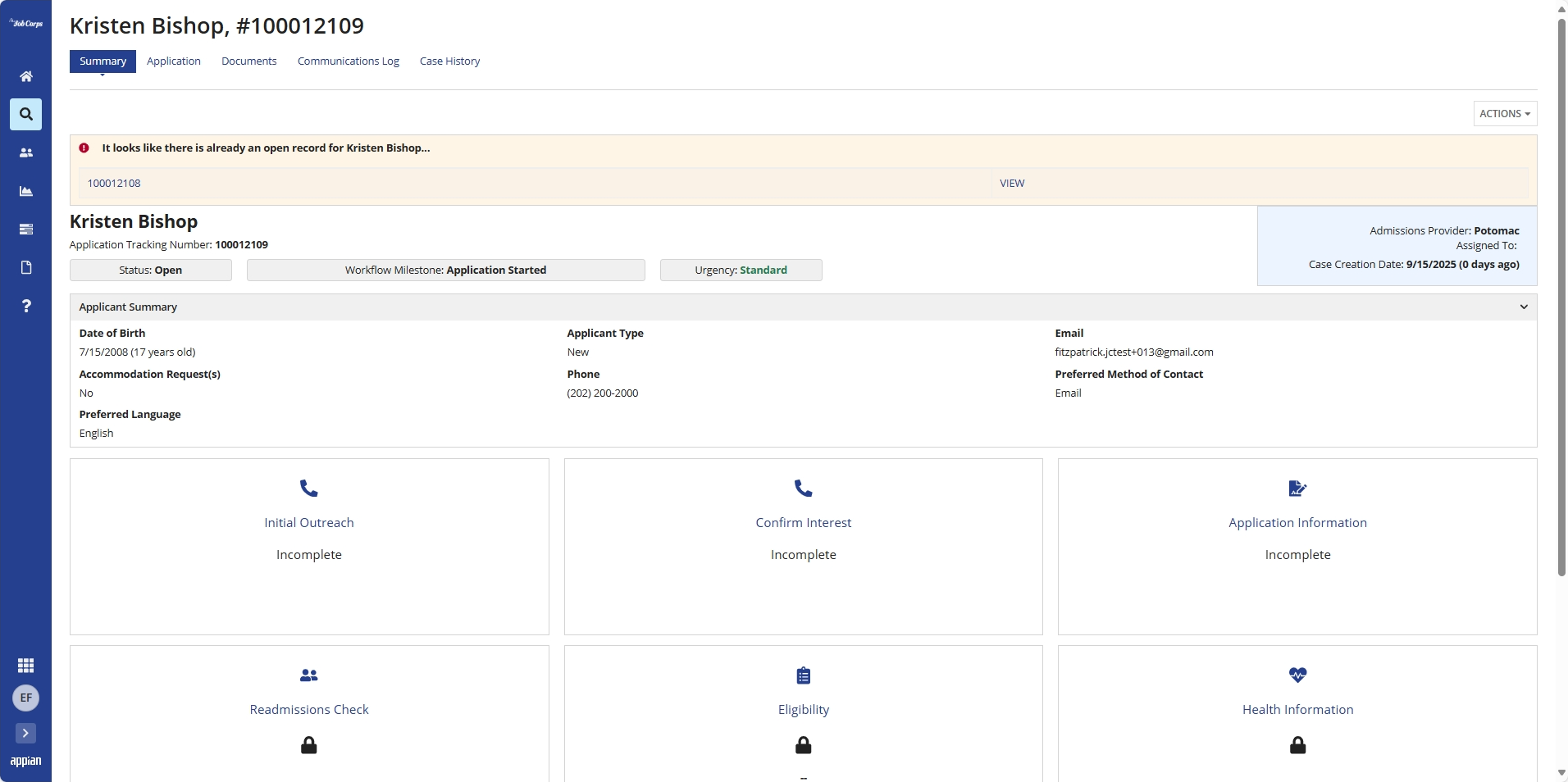
Task: Click VIEW for the existing record
Action: click(1012, 184)
